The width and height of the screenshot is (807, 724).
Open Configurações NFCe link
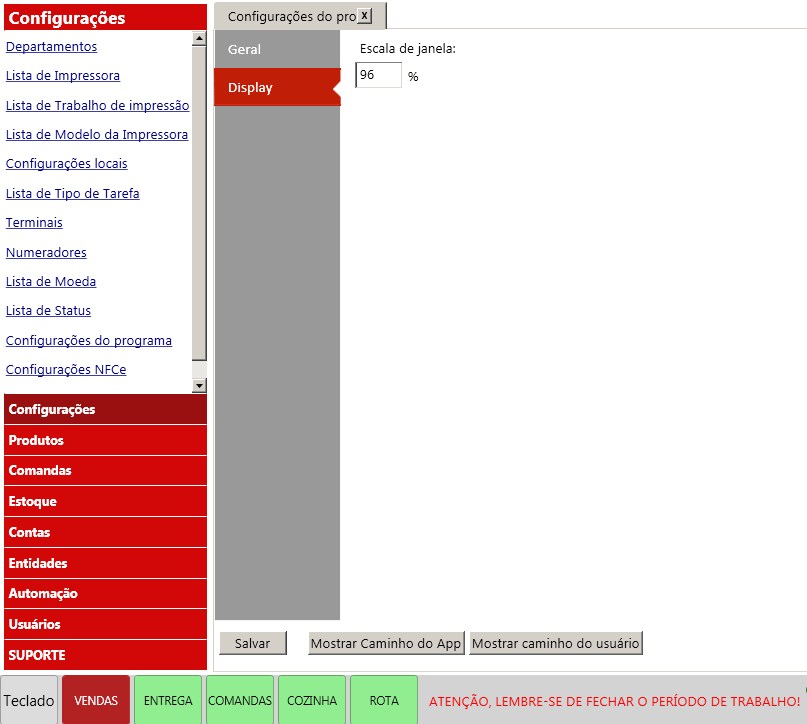tap(66, 369)
